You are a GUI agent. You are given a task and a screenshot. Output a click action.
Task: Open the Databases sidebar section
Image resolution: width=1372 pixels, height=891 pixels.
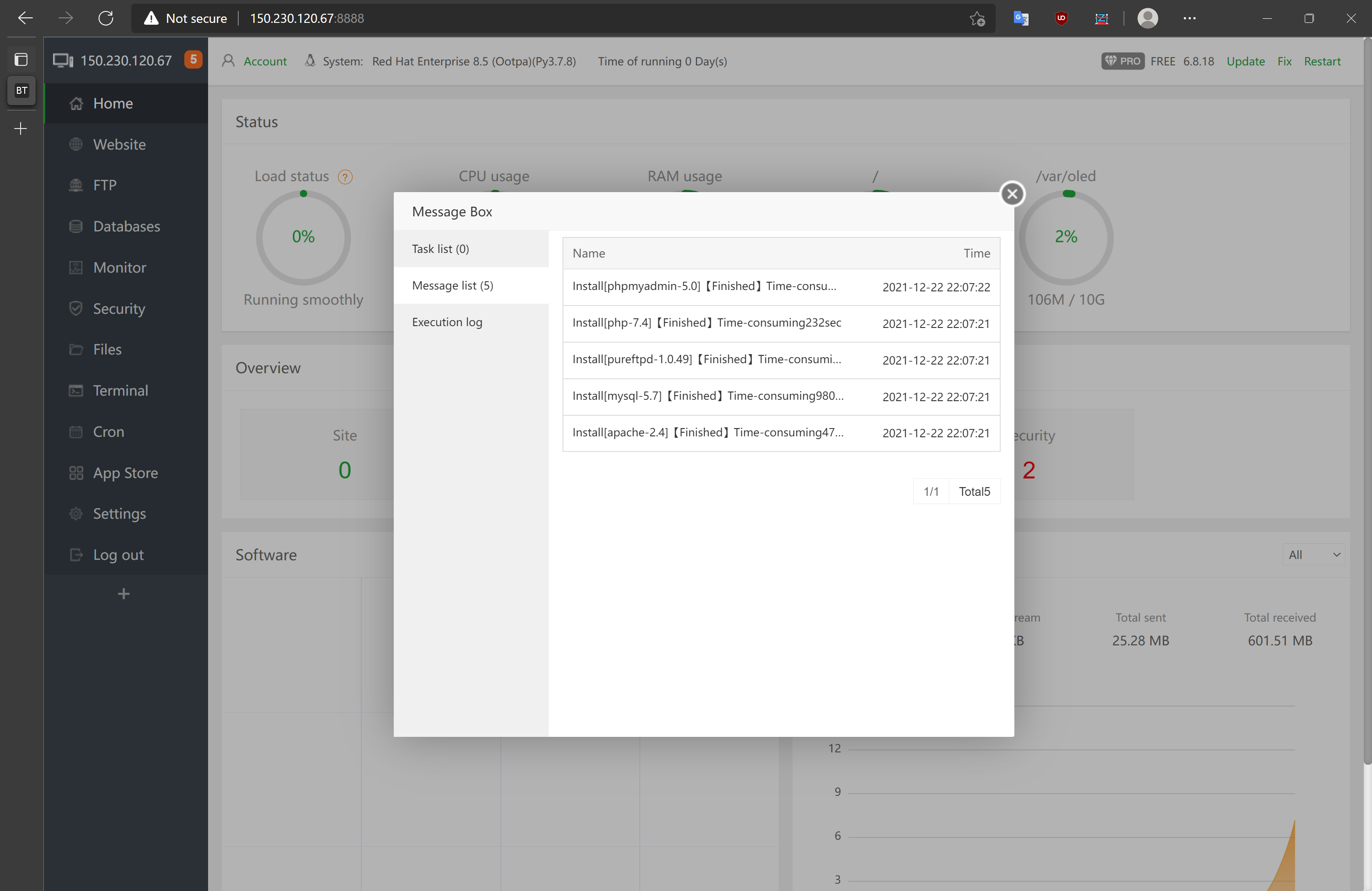tap(126, 226)
